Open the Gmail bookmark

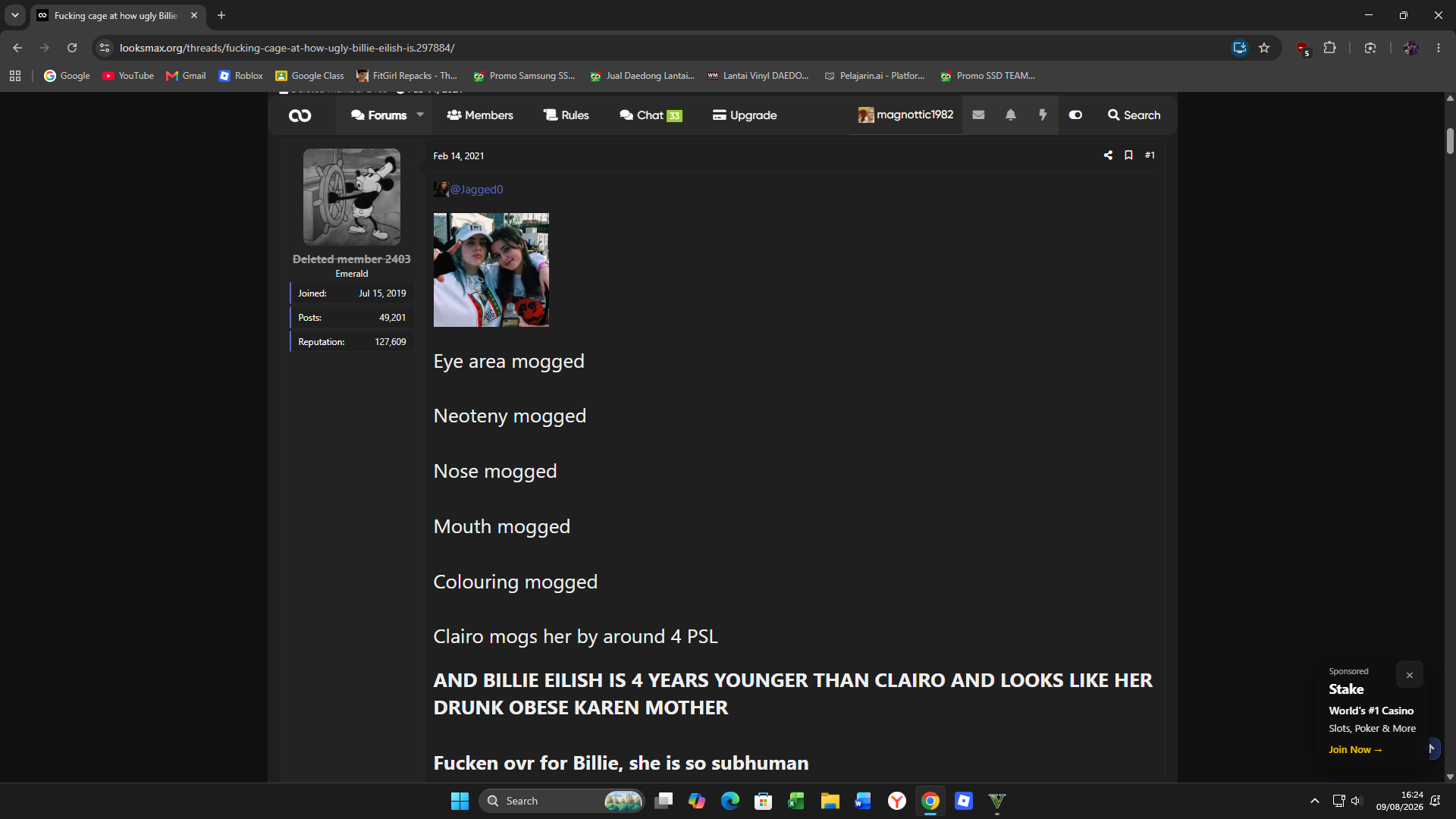[186, 76]
